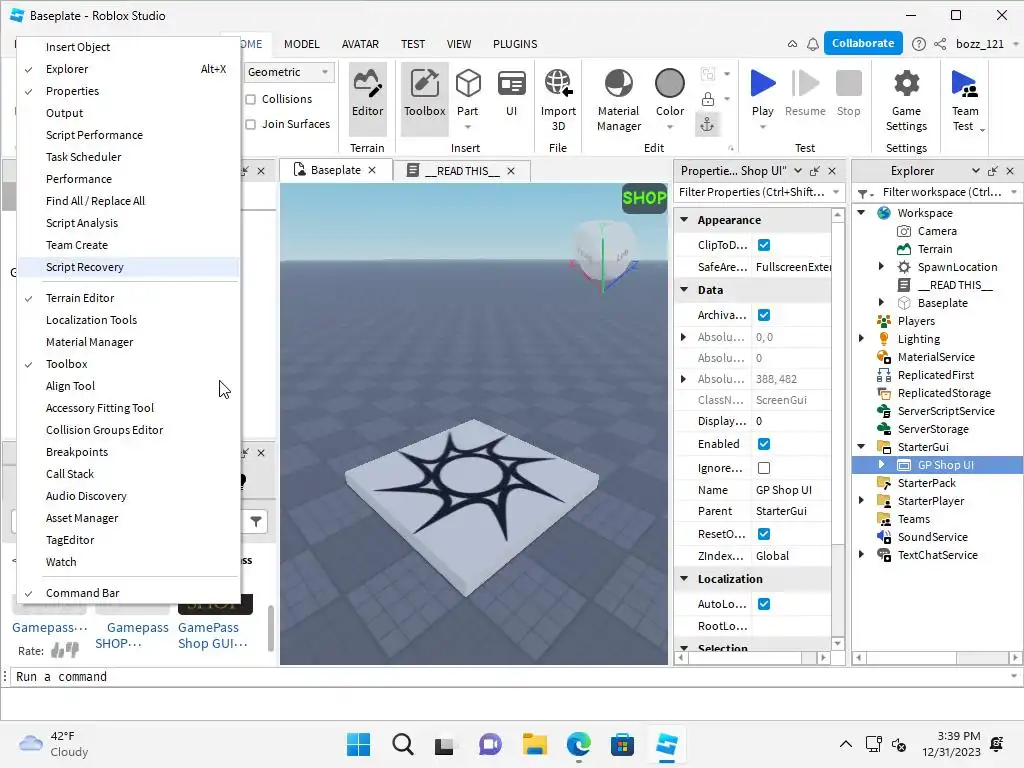Click the view orientation cube in viewport
This screenshot has width=1024, height=768.
coord(604,251)
